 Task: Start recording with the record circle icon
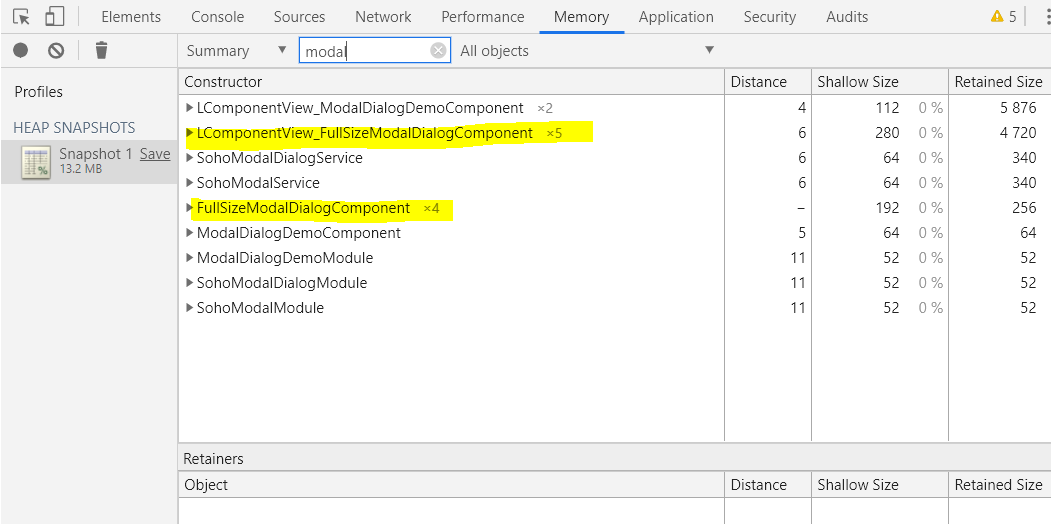coord(21,50)
